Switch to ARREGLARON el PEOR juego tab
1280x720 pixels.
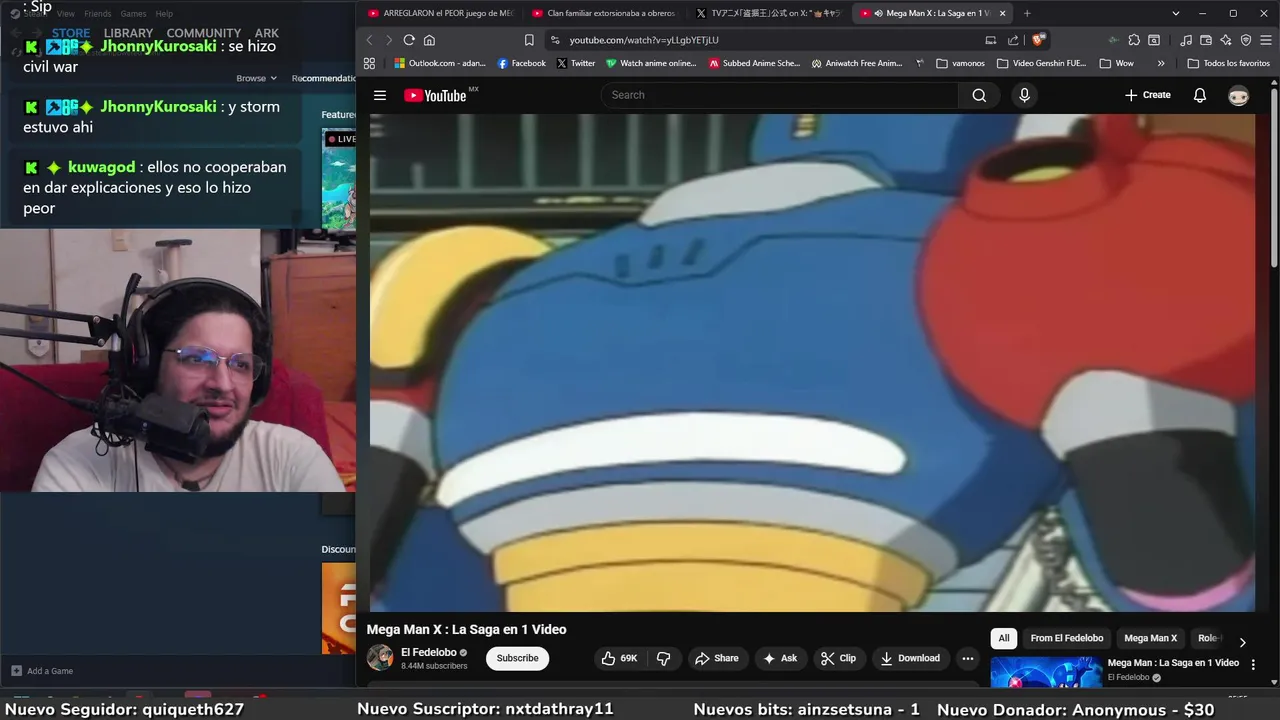coord(441,13)
